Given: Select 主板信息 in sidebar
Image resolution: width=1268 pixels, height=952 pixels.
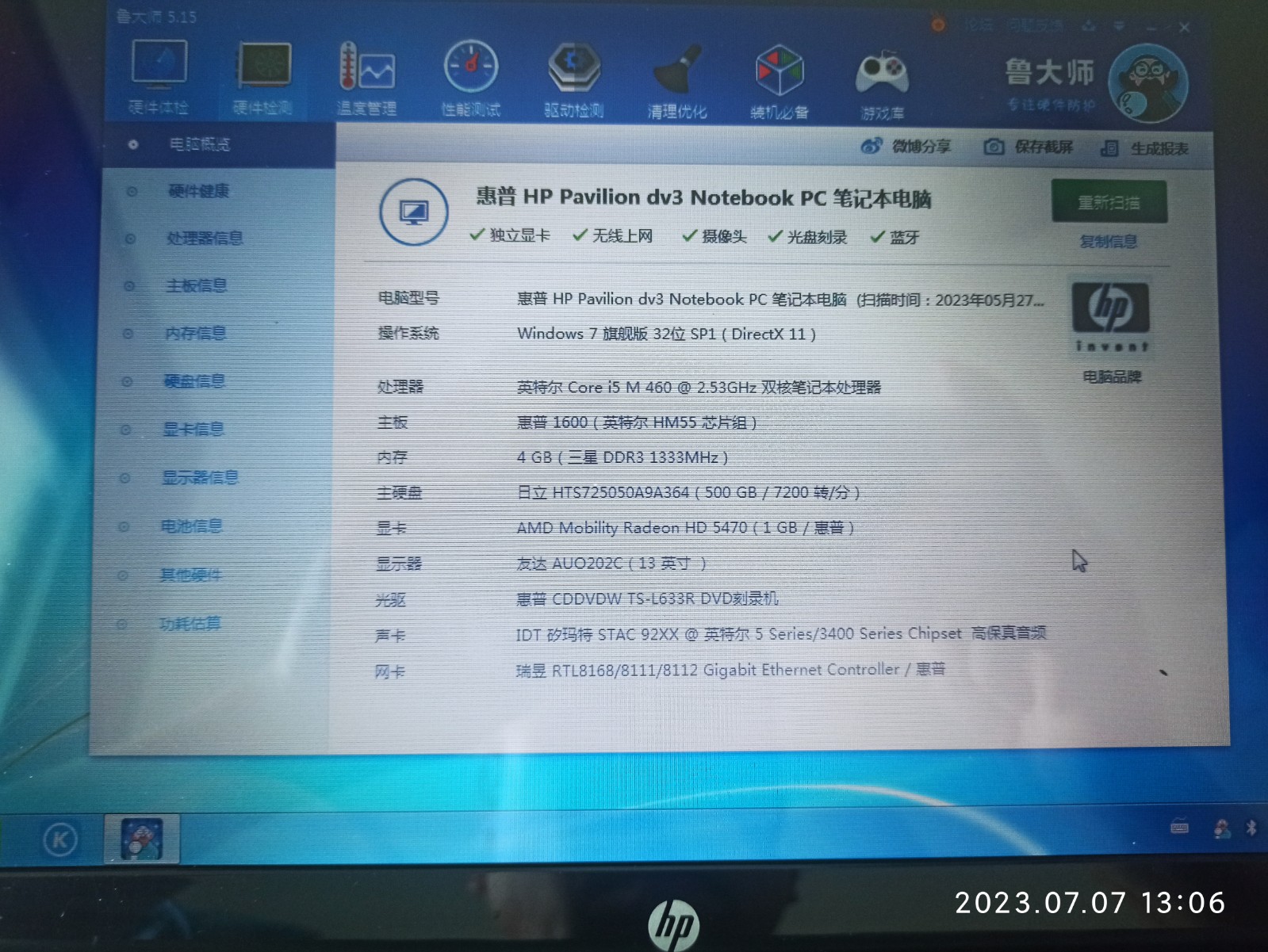Looking at the screenshot, I should click(x=196, y=285).
